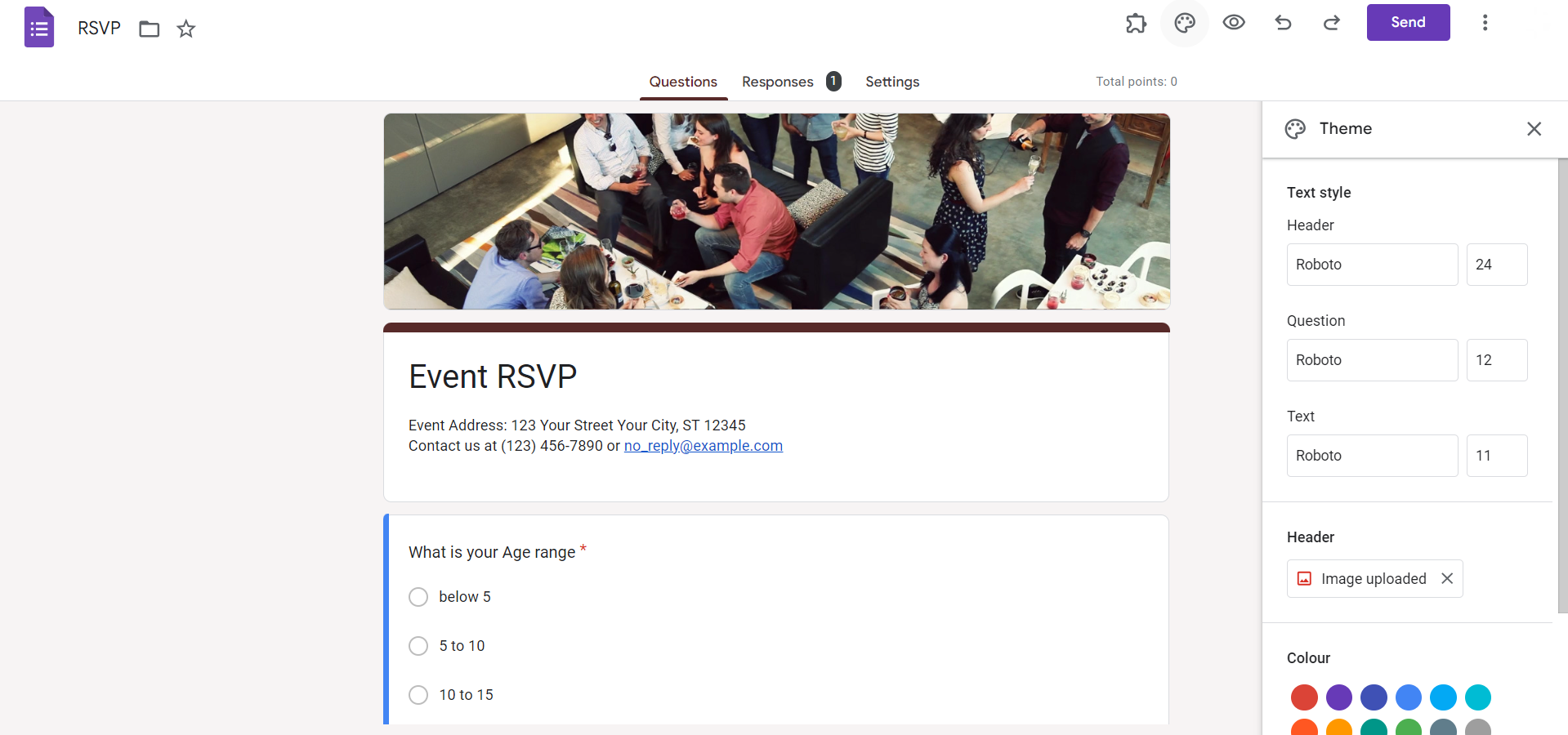Open the more options menu

[1485, 23]
